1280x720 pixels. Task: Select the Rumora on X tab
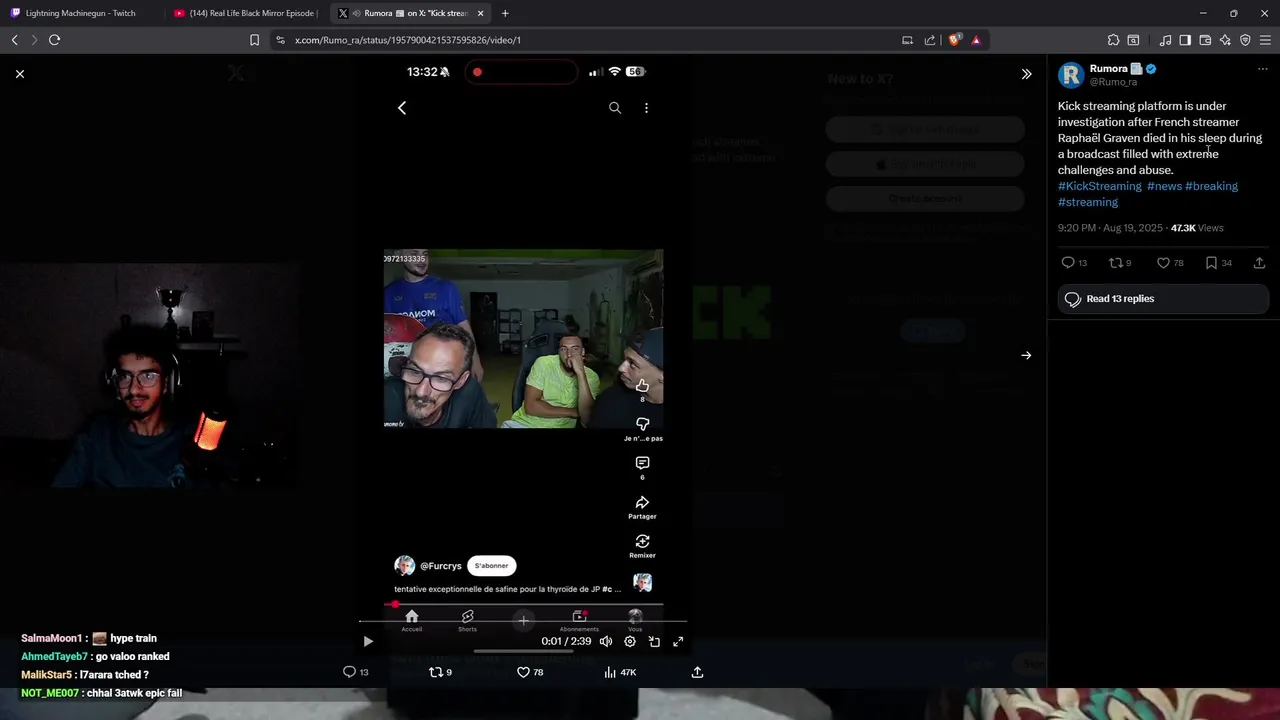tap(410, 13)
